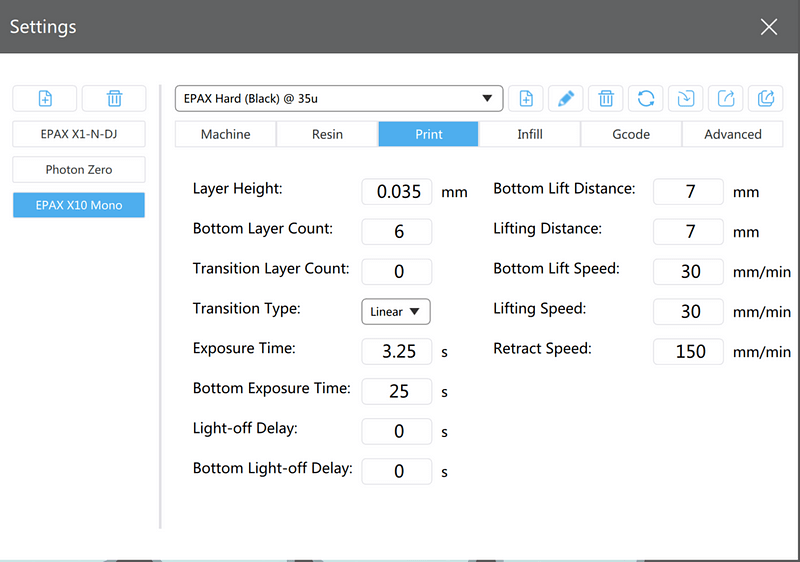
Task: Select the EPAX X1-N-DJ printer
Action: pos(79,134)
